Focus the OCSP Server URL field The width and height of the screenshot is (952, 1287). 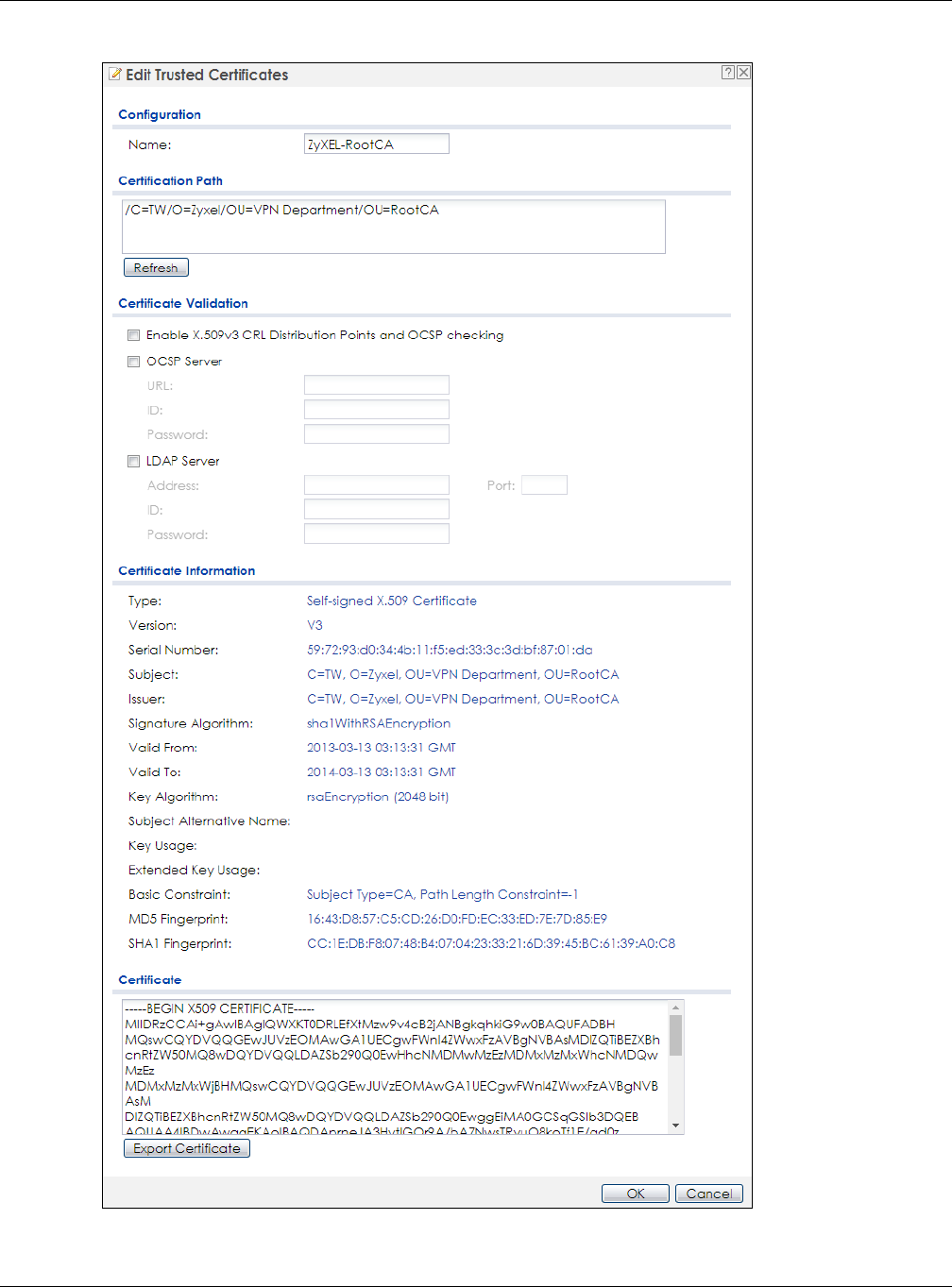[x=377, y=385]
